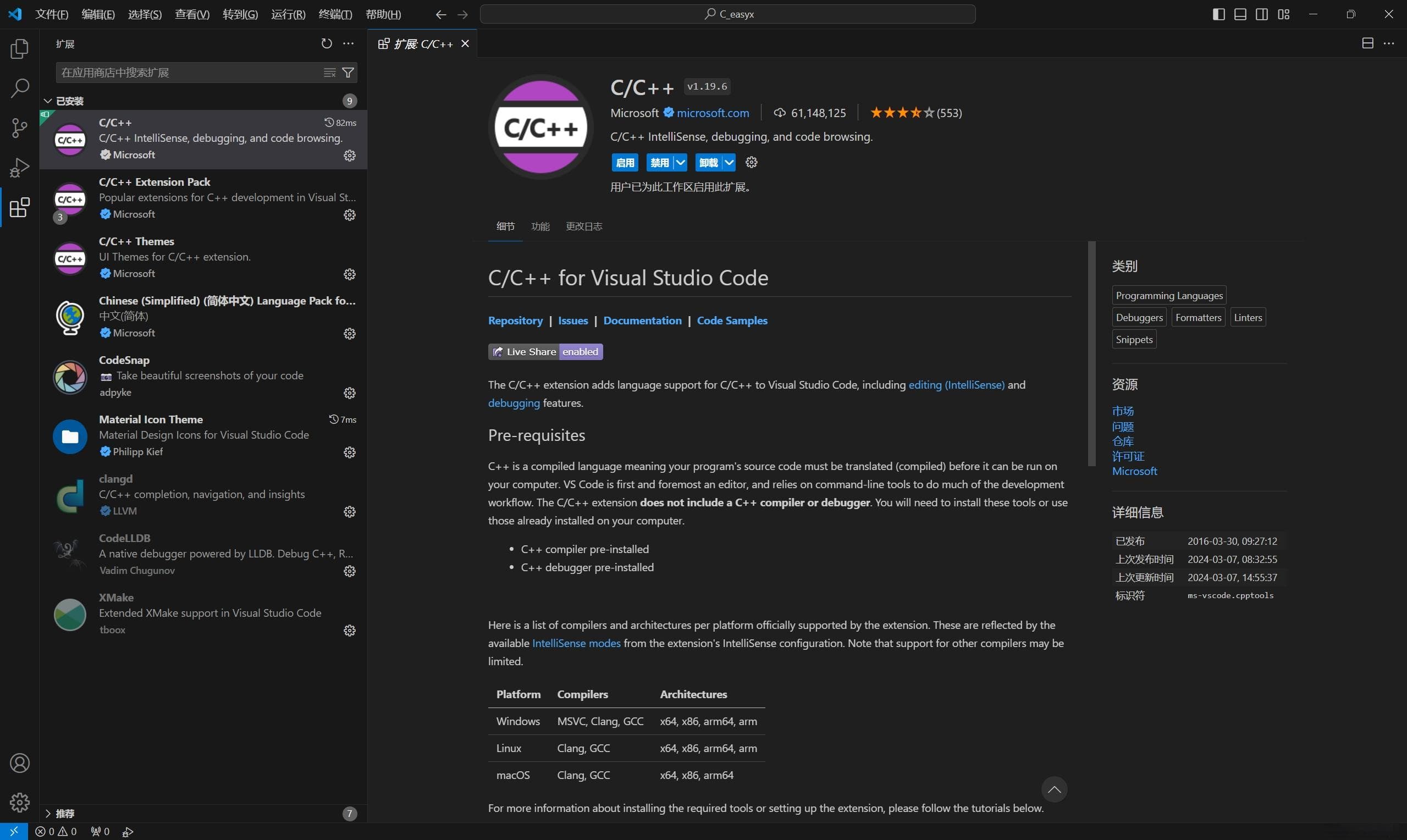Viewport: 1407px width, 840px height.
Task: Open the extensions view more actions menu
Action: coord(349,43)
